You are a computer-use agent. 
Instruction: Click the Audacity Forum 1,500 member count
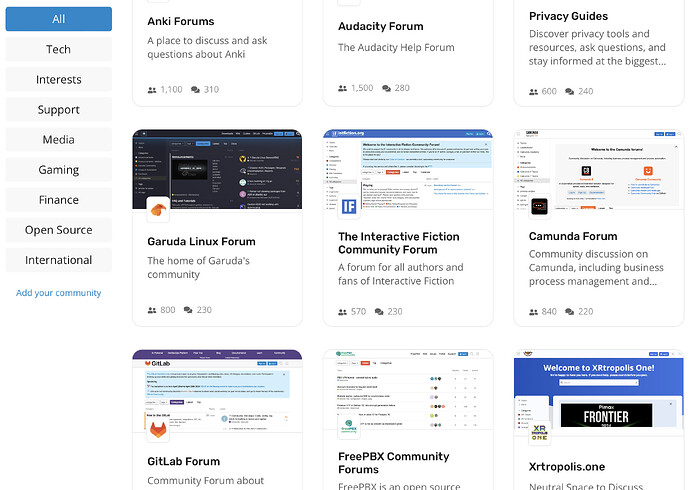tap(362, 88)
